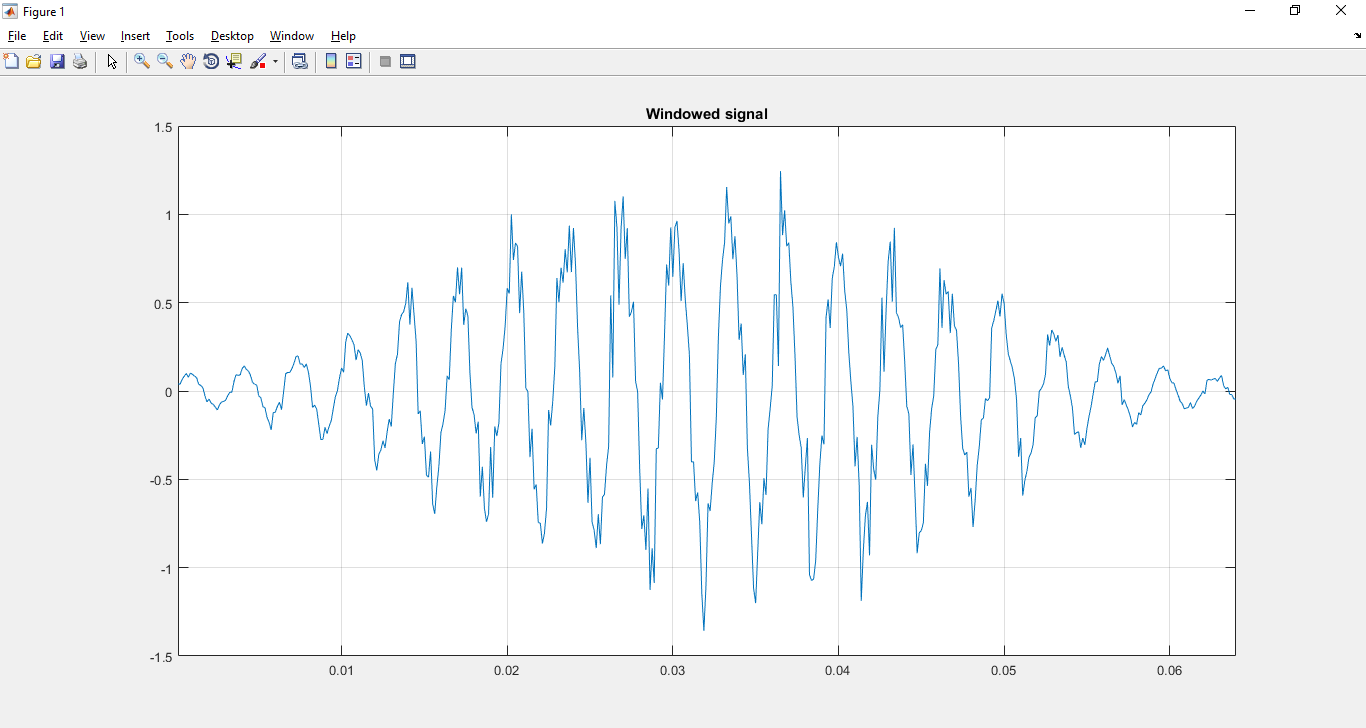Image resolution: width=1366 pixels, height=728 pixels.
Task: Activate the Zoom Out magnifier tool
Action: pos(165,61)
